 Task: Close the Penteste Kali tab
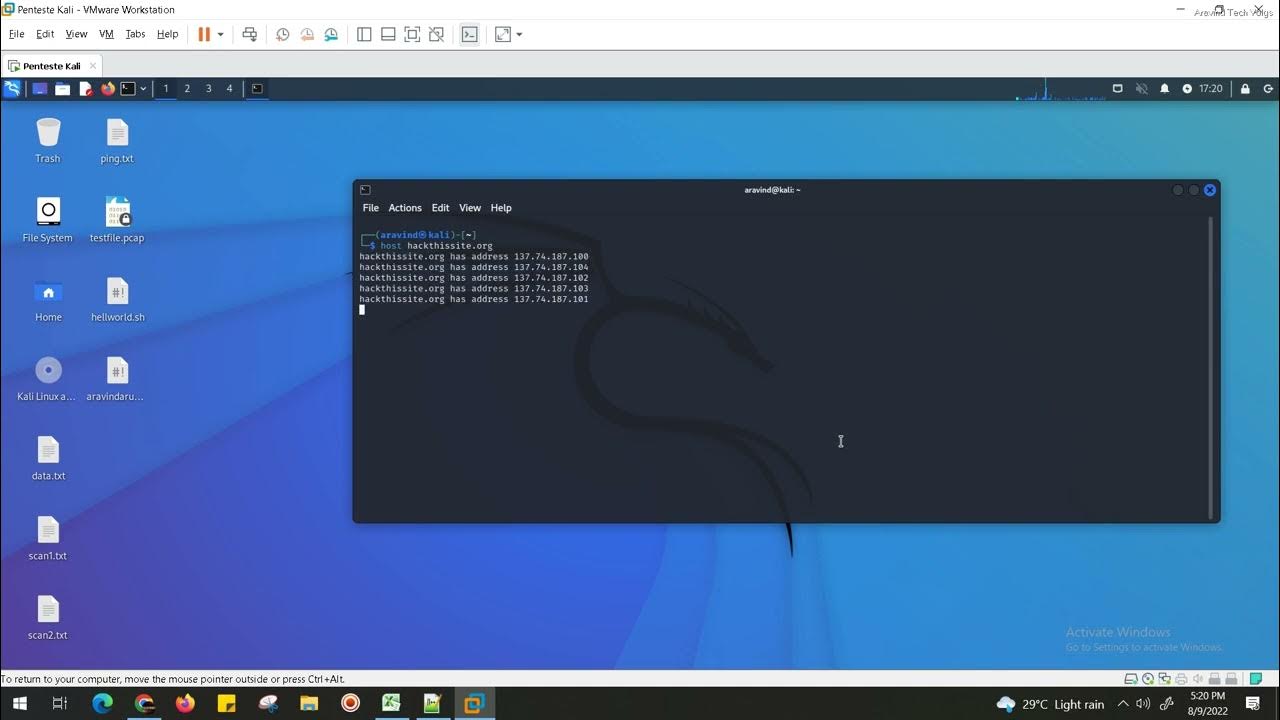tap(93, 66)
